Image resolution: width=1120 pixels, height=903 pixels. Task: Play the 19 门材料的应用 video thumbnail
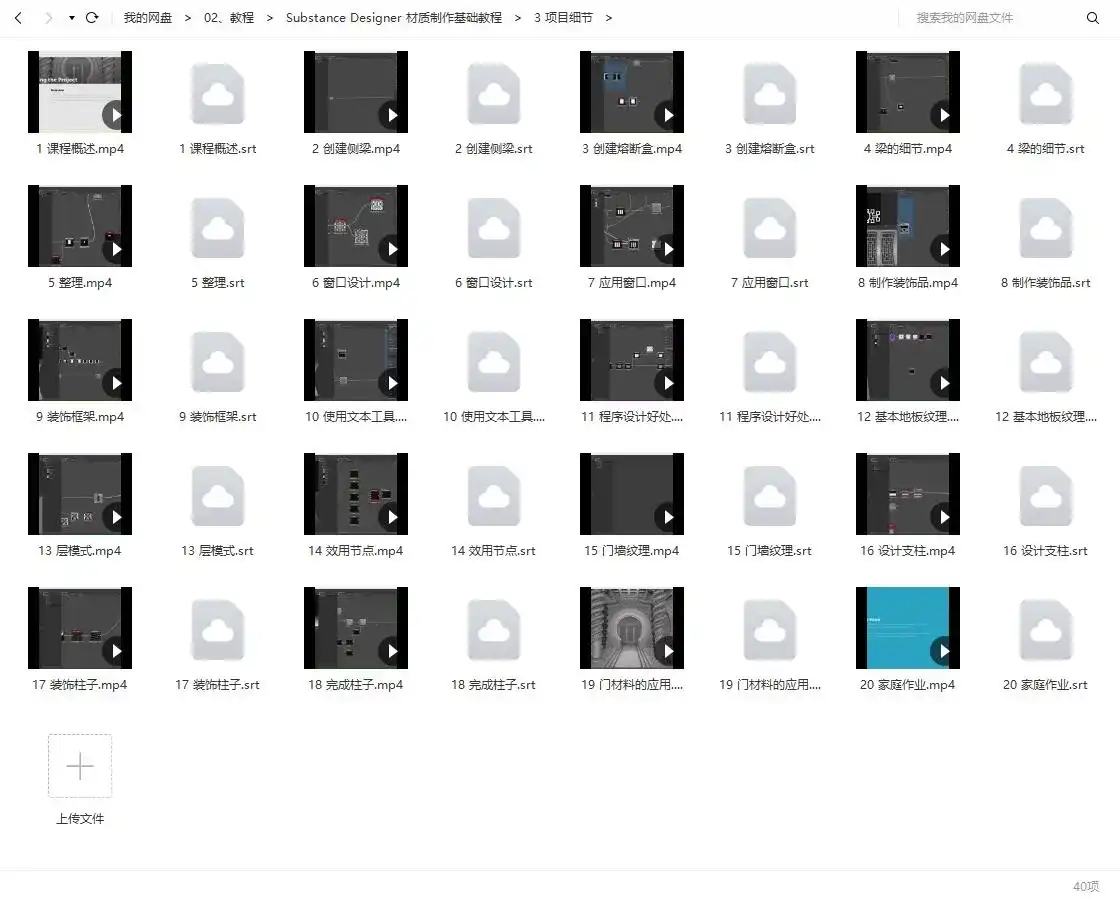pyautogui.click(x=632, y=628)
